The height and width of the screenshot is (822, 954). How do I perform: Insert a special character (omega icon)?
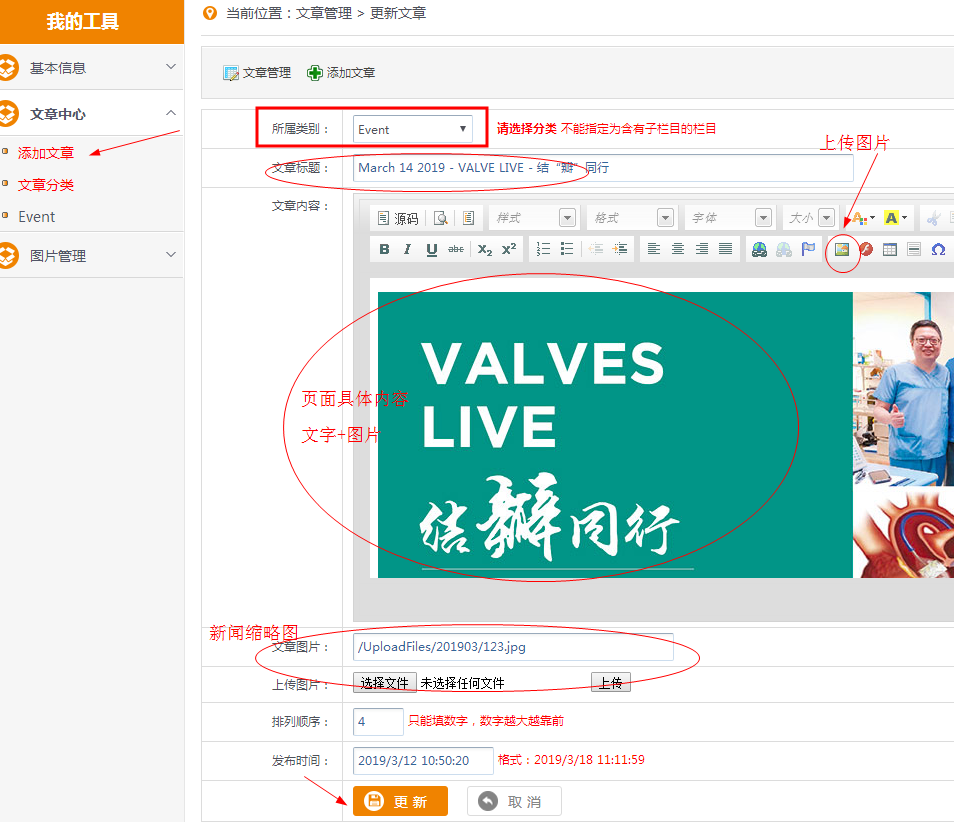click(938, 249)
